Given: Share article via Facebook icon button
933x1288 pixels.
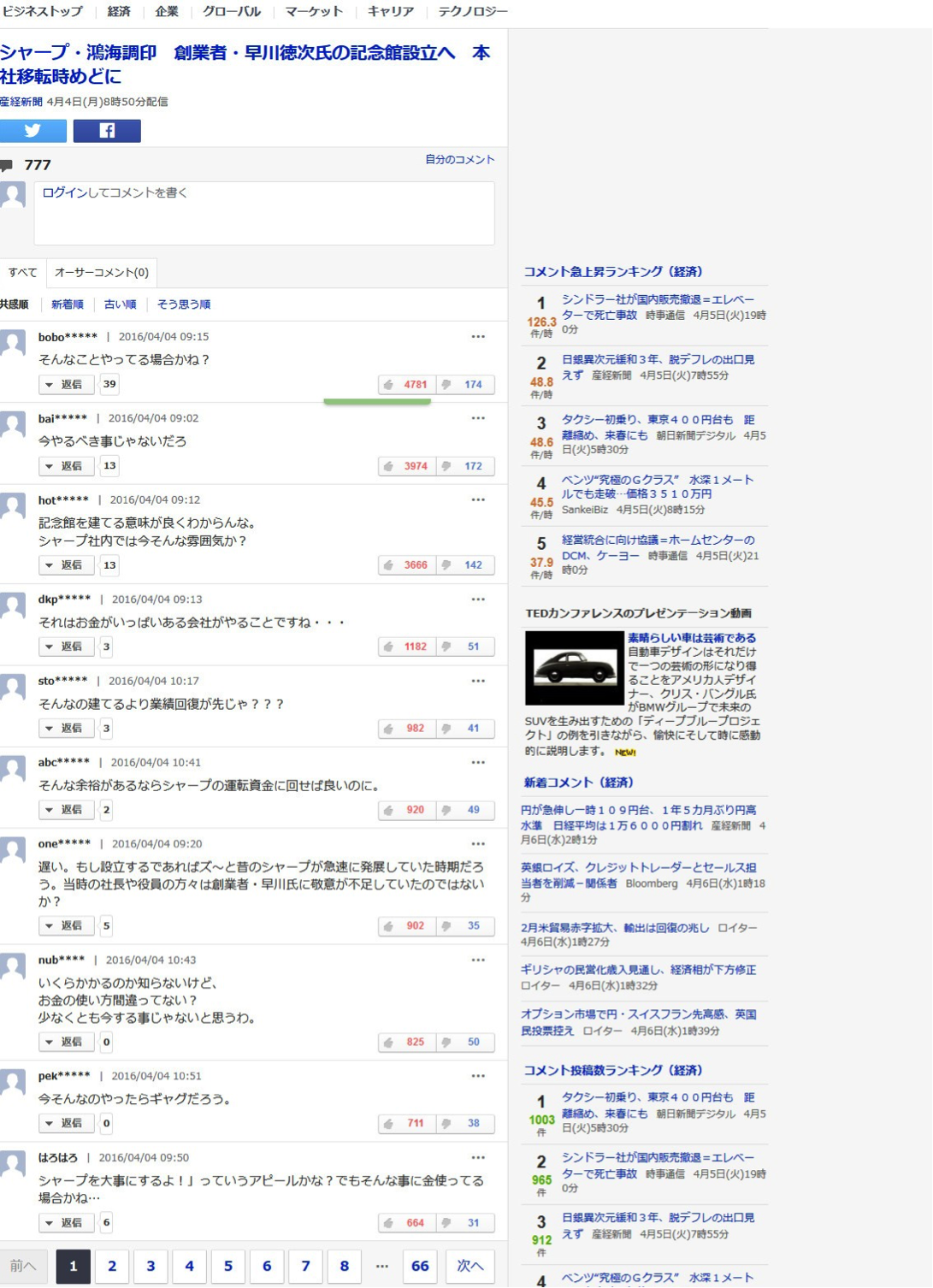Looking at the screenshot, I should pos(107,131).
